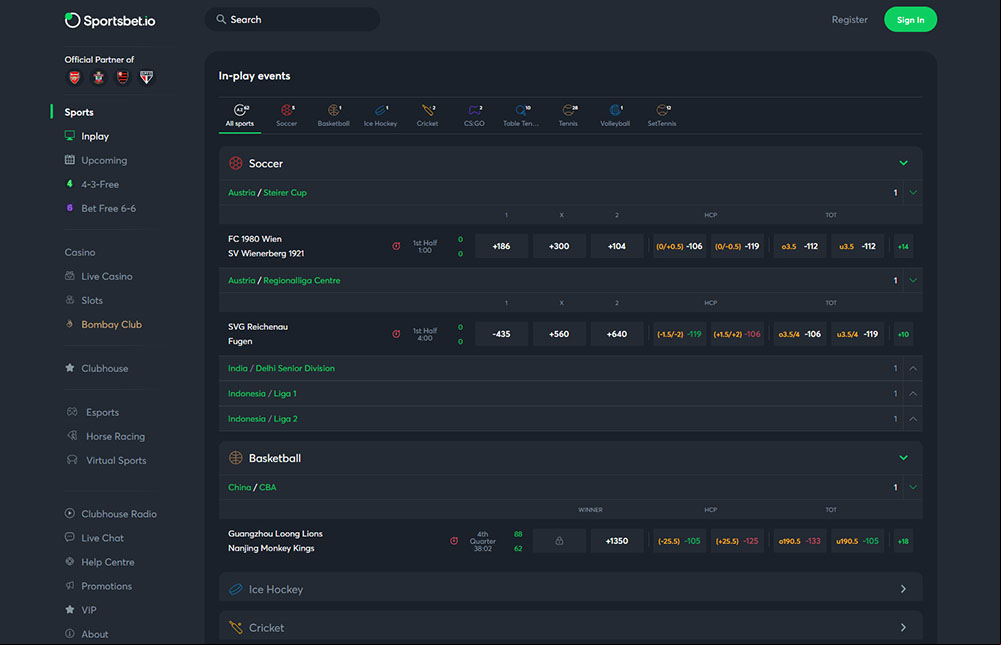Screen dimensions: 1001x645
Task: Select the Table Tennis tab
Action: 521,116
